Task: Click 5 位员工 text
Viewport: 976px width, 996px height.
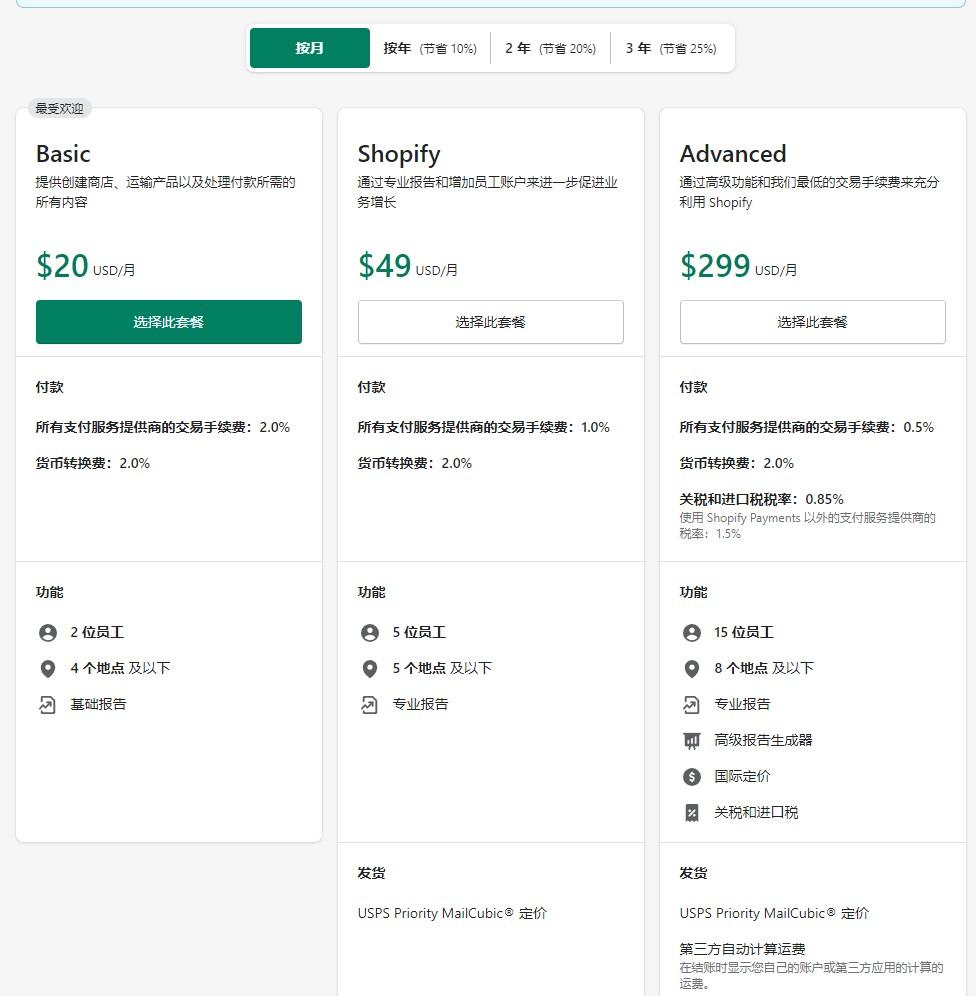Action: [418, 633]
